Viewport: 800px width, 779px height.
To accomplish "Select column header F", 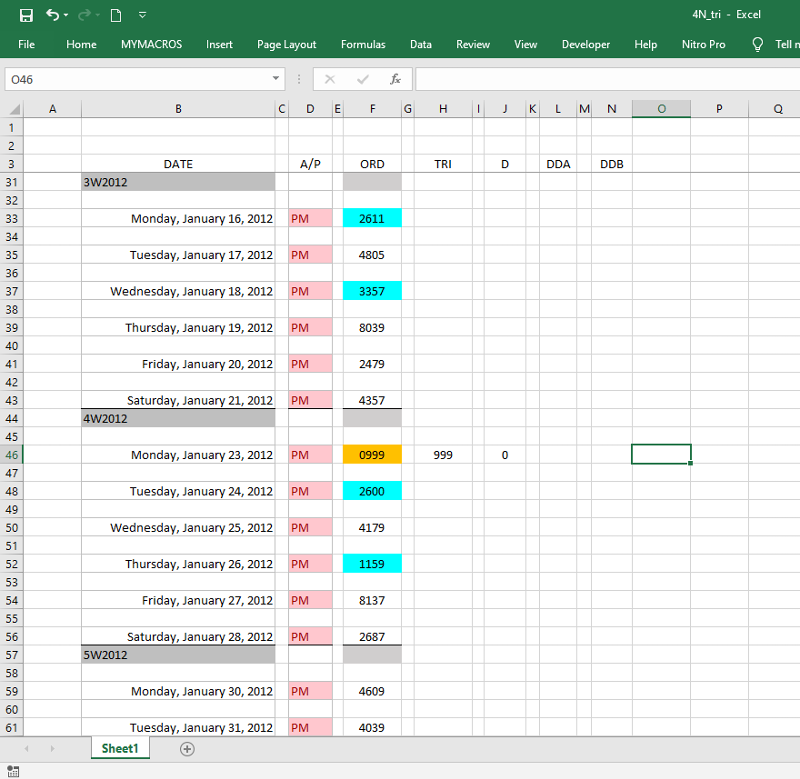I will click(x=372, y=109).
